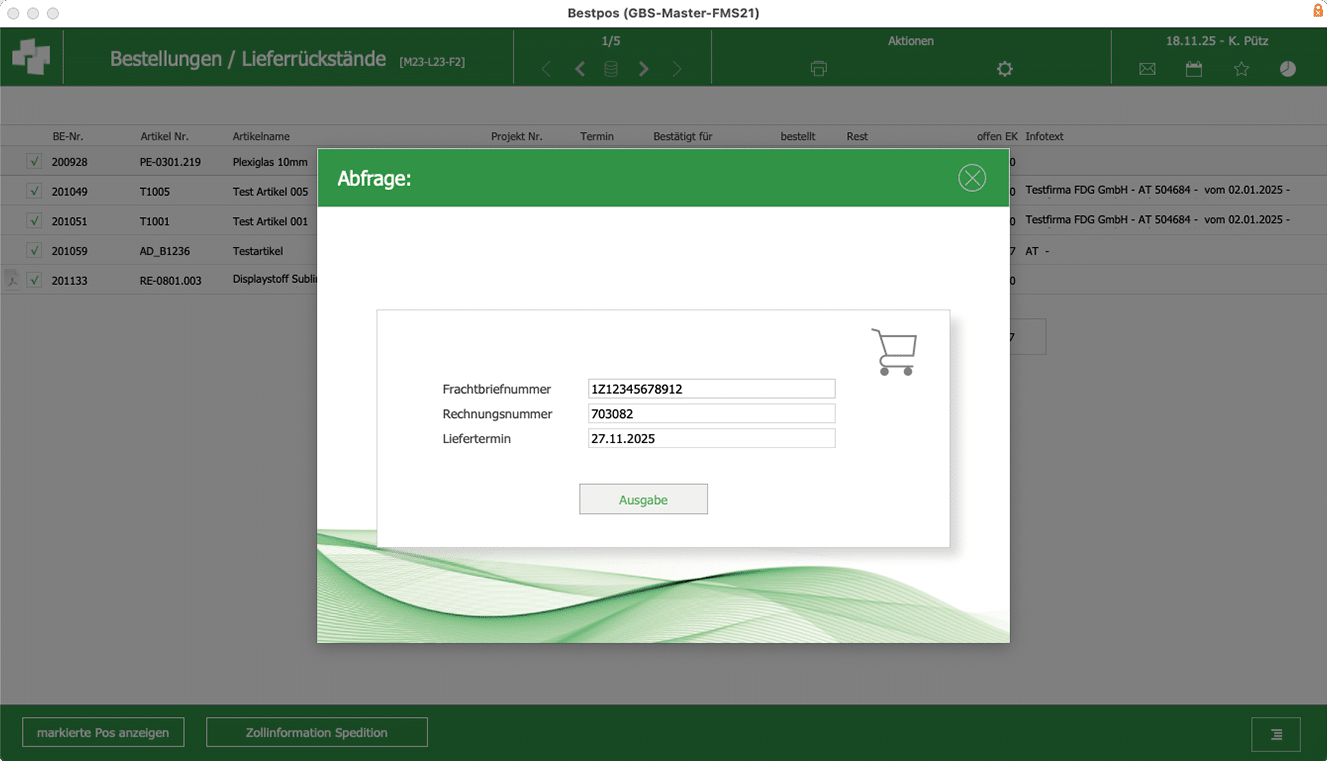Toggle the checkbox for order 201059
Image resolution: width=1327 pixels, height=761 pixels.
point(34,251)
